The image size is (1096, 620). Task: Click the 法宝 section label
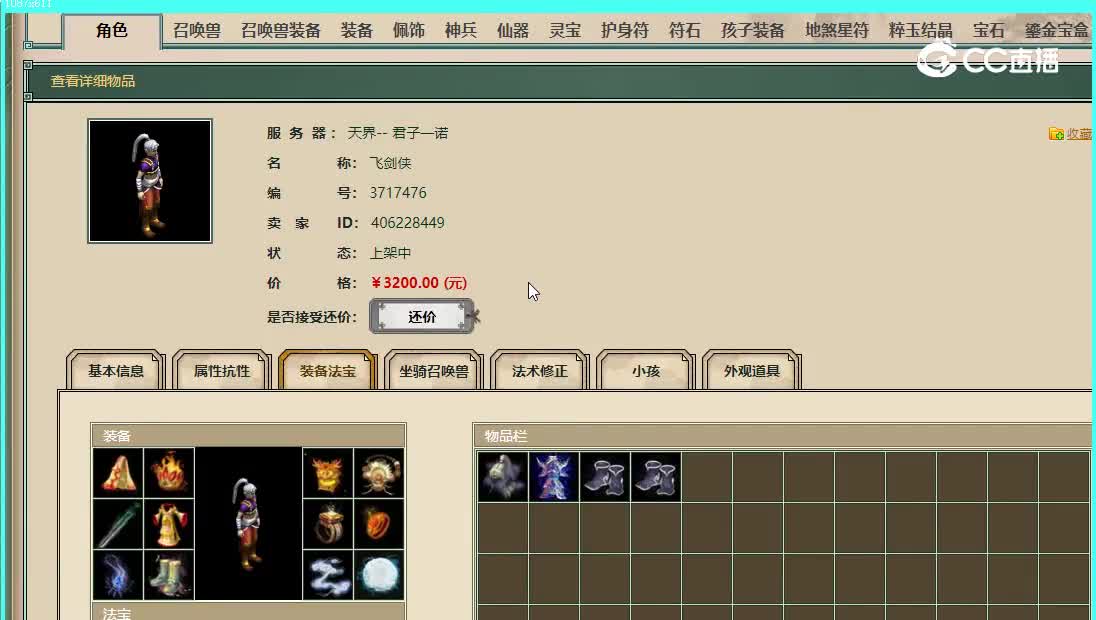[117, 614]
